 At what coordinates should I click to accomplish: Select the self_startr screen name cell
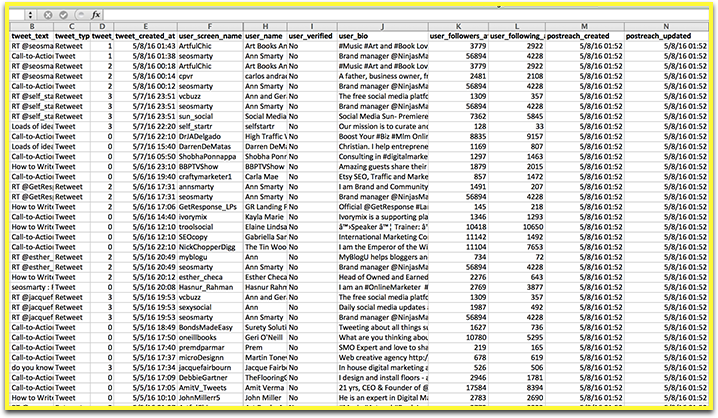pos(210,126)
